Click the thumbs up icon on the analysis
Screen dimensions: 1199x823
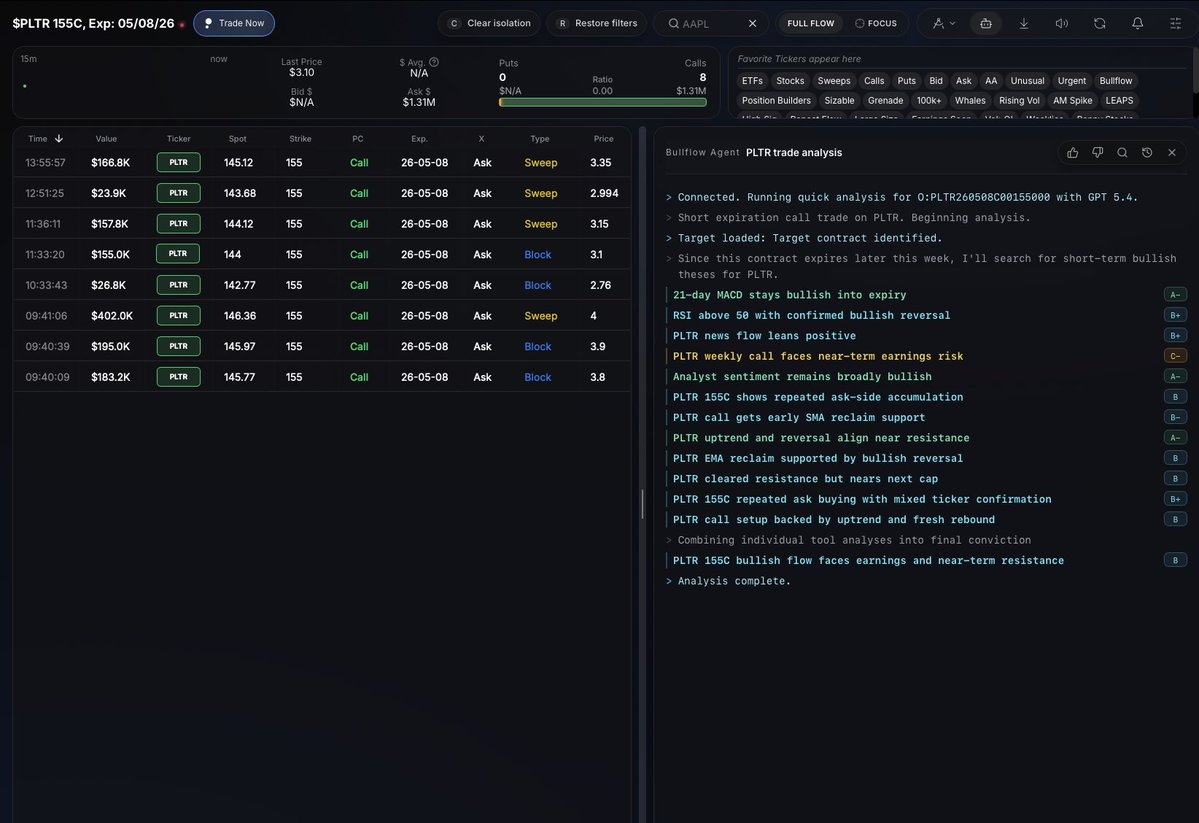(1073, 152)
